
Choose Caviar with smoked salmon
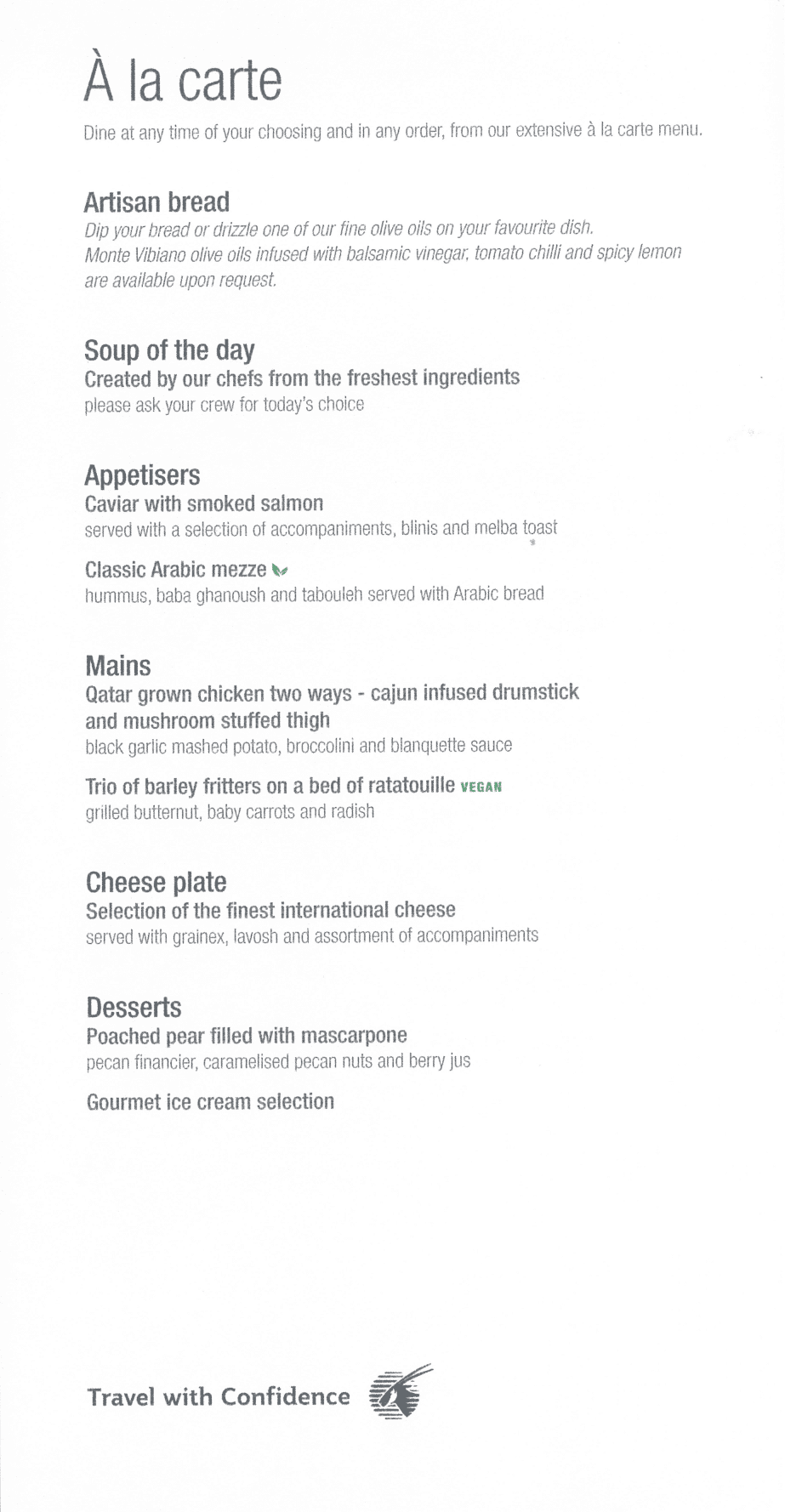click(204, 503)
